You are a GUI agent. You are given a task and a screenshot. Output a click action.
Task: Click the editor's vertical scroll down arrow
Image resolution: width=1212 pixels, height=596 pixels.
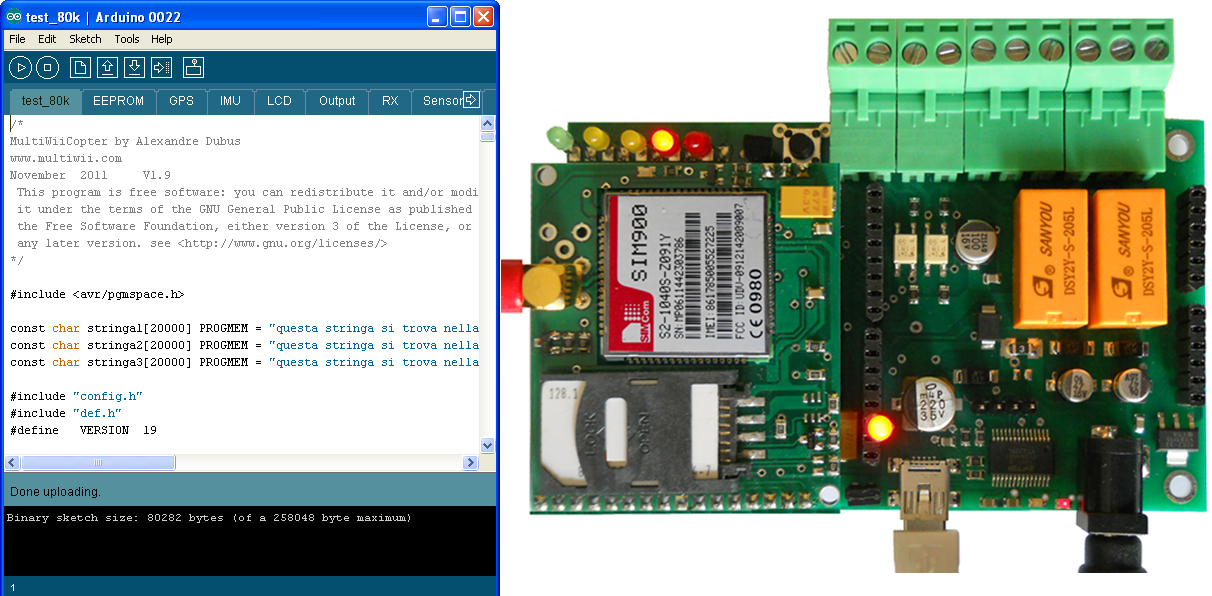[487, 446]
